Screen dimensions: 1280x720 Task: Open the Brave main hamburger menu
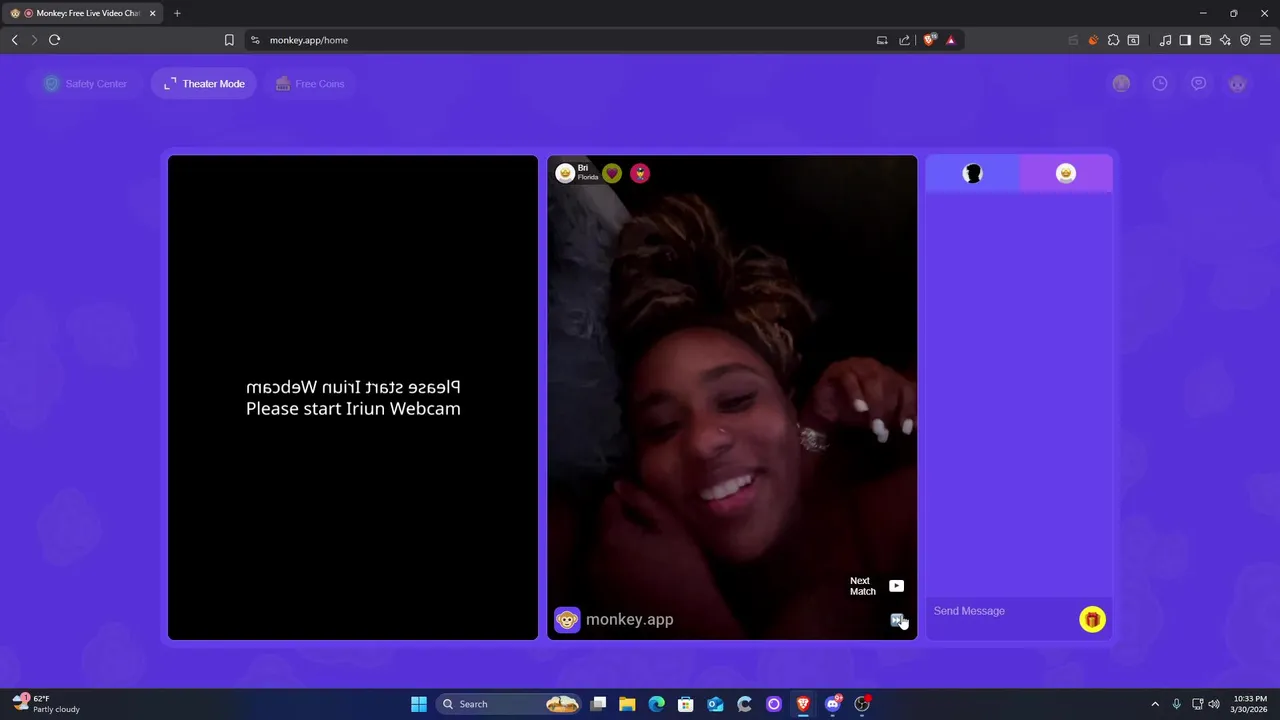pyautogui.click(x=1265, y=40)
